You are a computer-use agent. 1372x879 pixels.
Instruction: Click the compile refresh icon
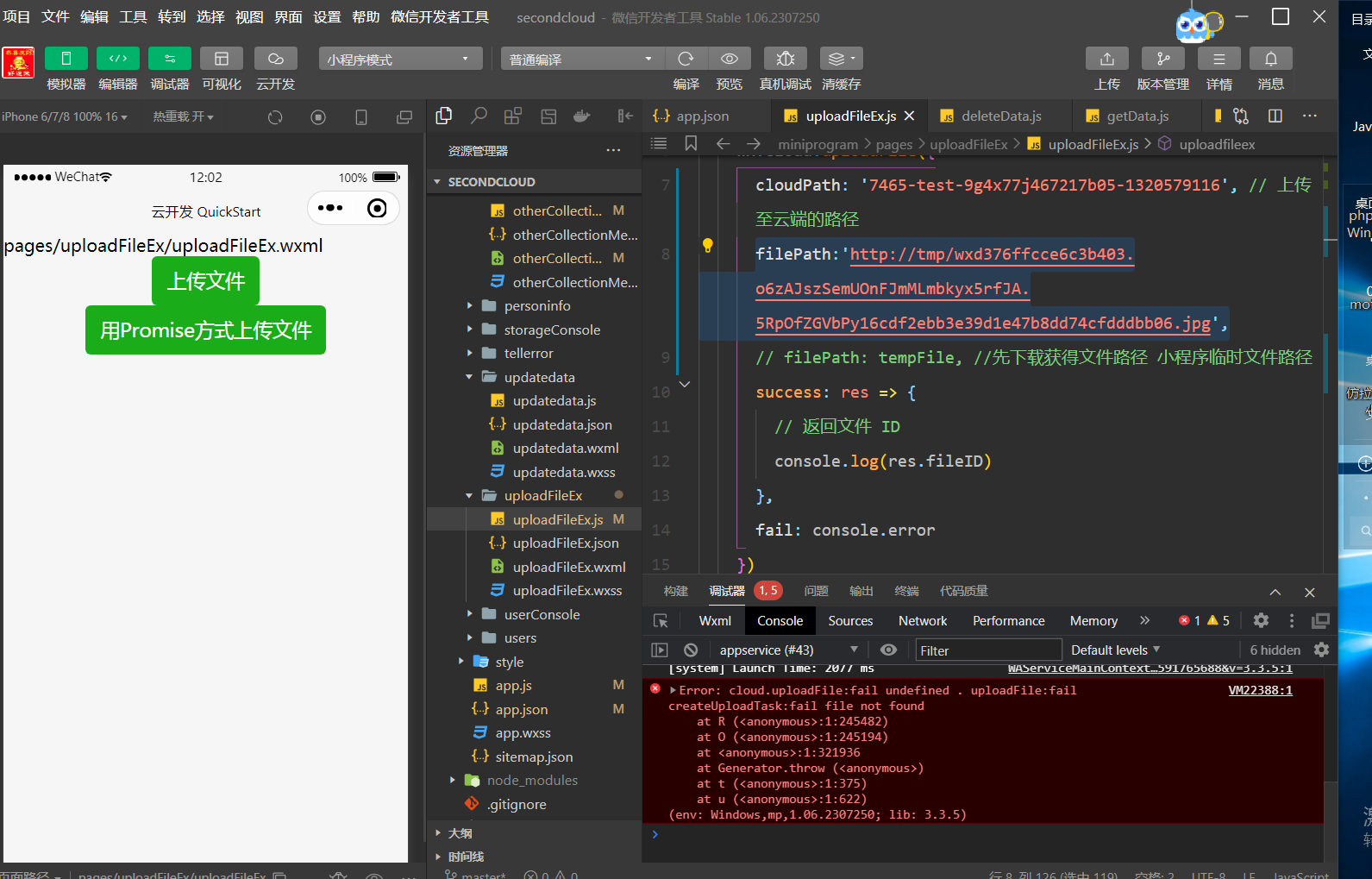point(686,59)
